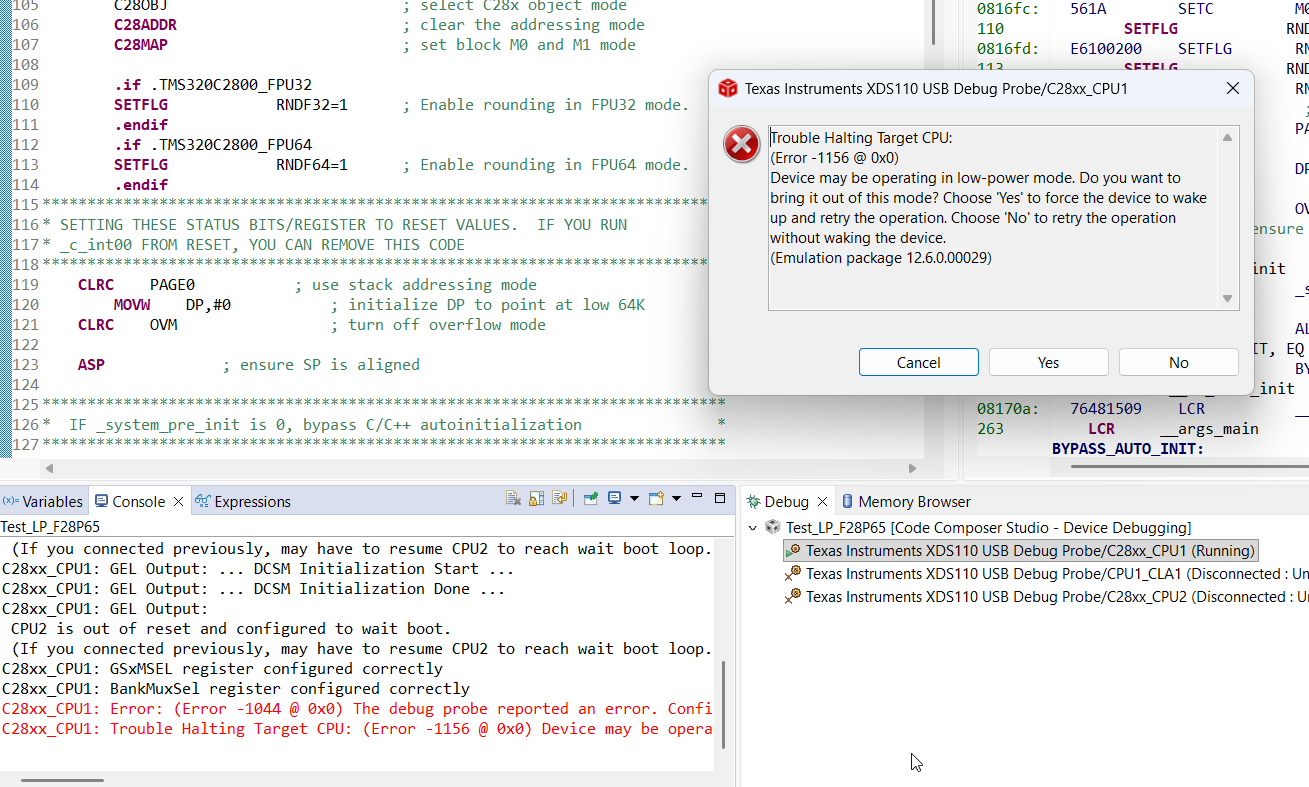
Task: Click '__args_main' in the disassembly view
Action: (x=1209, y=428)
